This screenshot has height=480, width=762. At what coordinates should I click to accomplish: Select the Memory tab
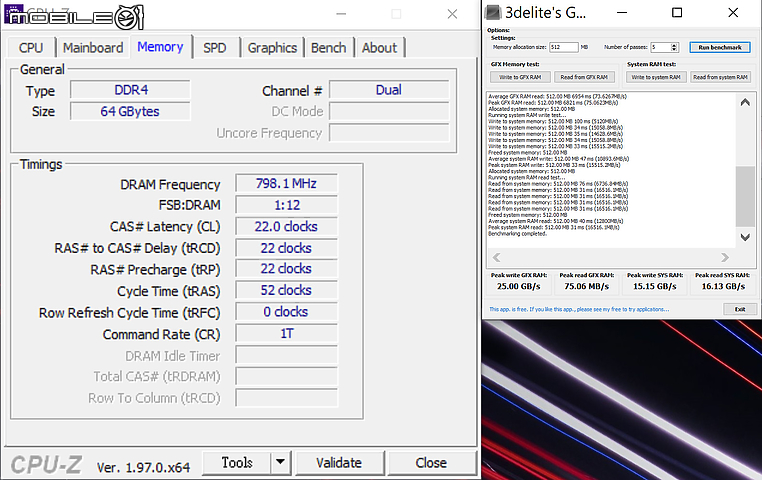(x=160, y=47)
